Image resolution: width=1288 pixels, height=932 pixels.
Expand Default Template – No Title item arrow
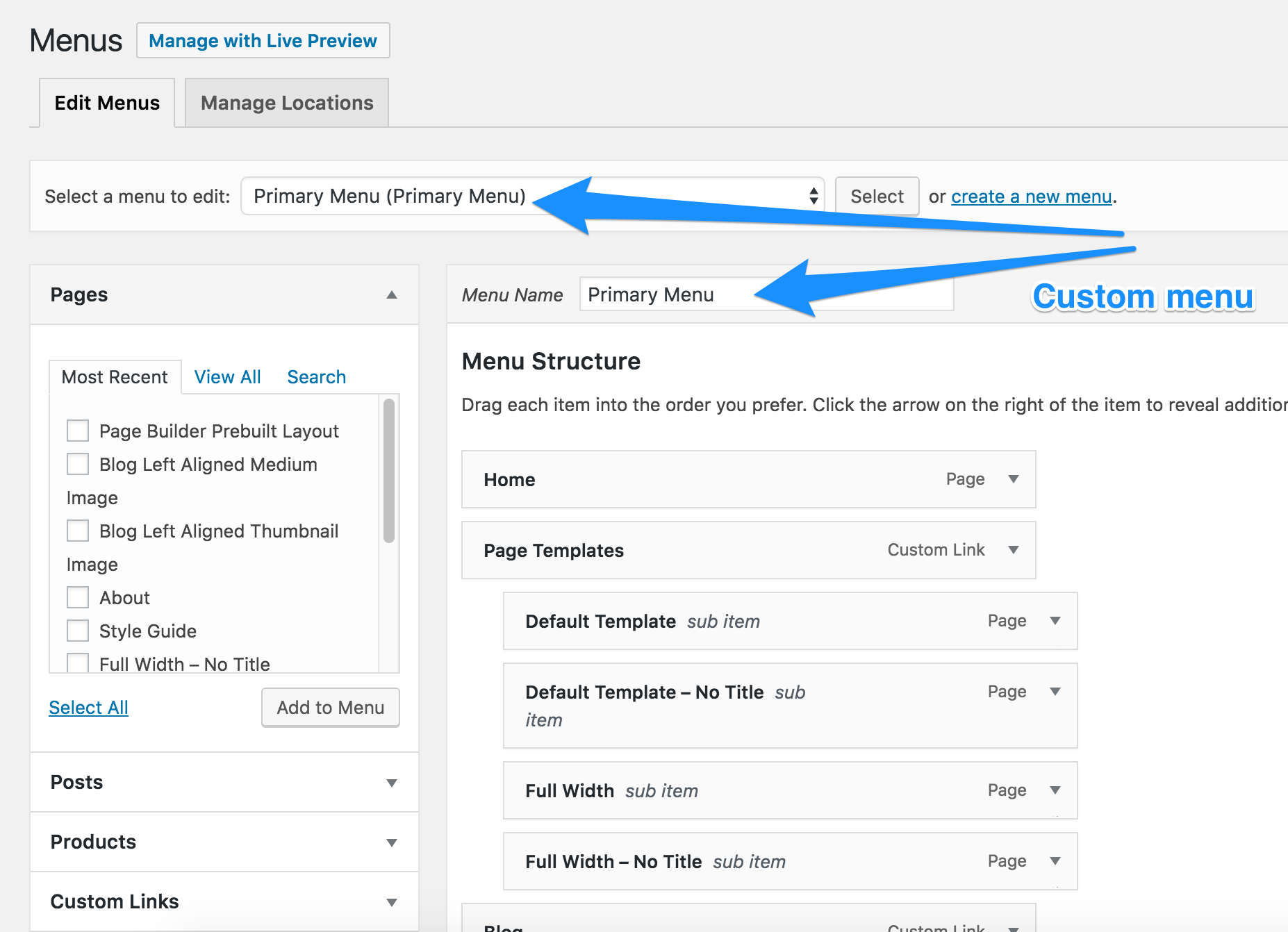click(x=1055, y=692)
